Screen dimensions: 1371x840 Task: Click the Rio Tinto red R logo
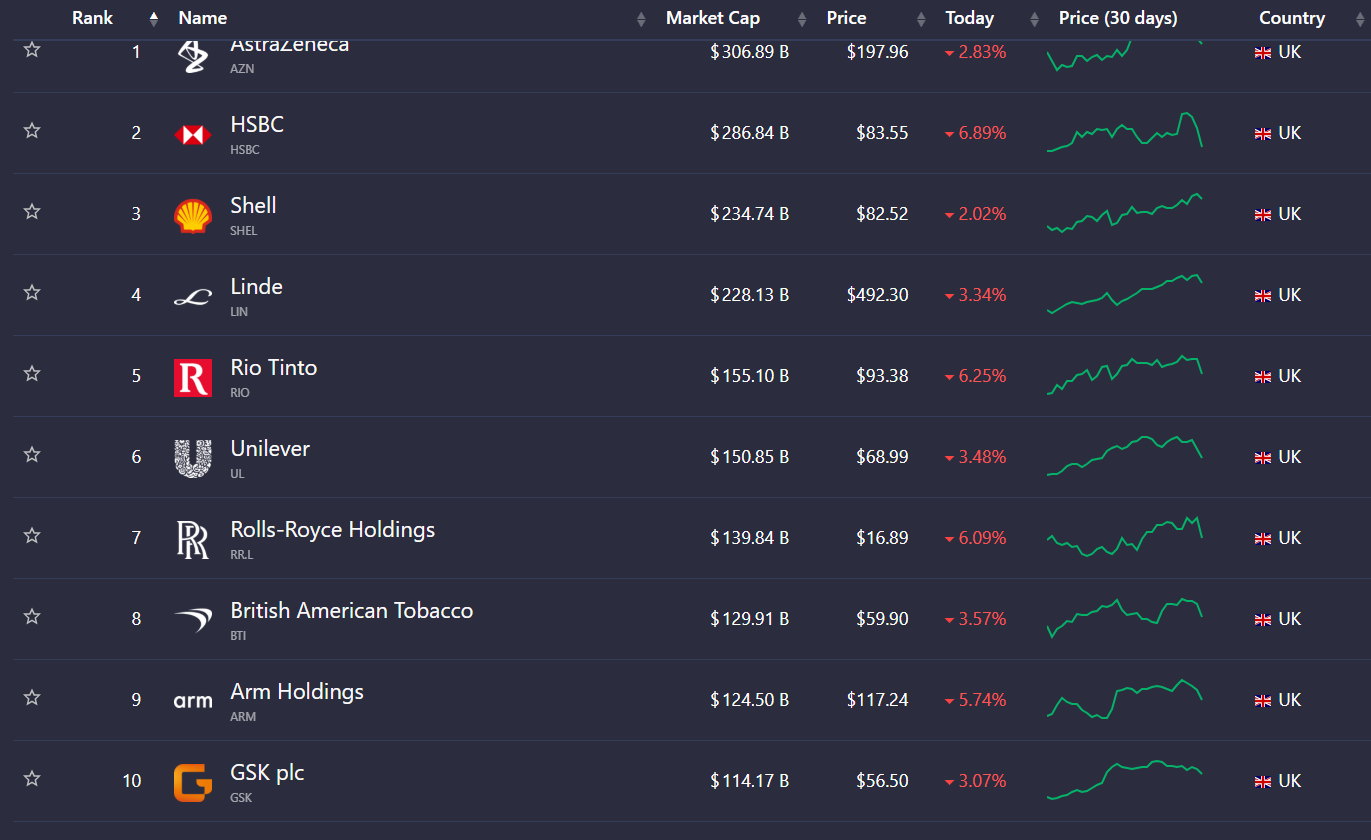click(x=192, y=377)
